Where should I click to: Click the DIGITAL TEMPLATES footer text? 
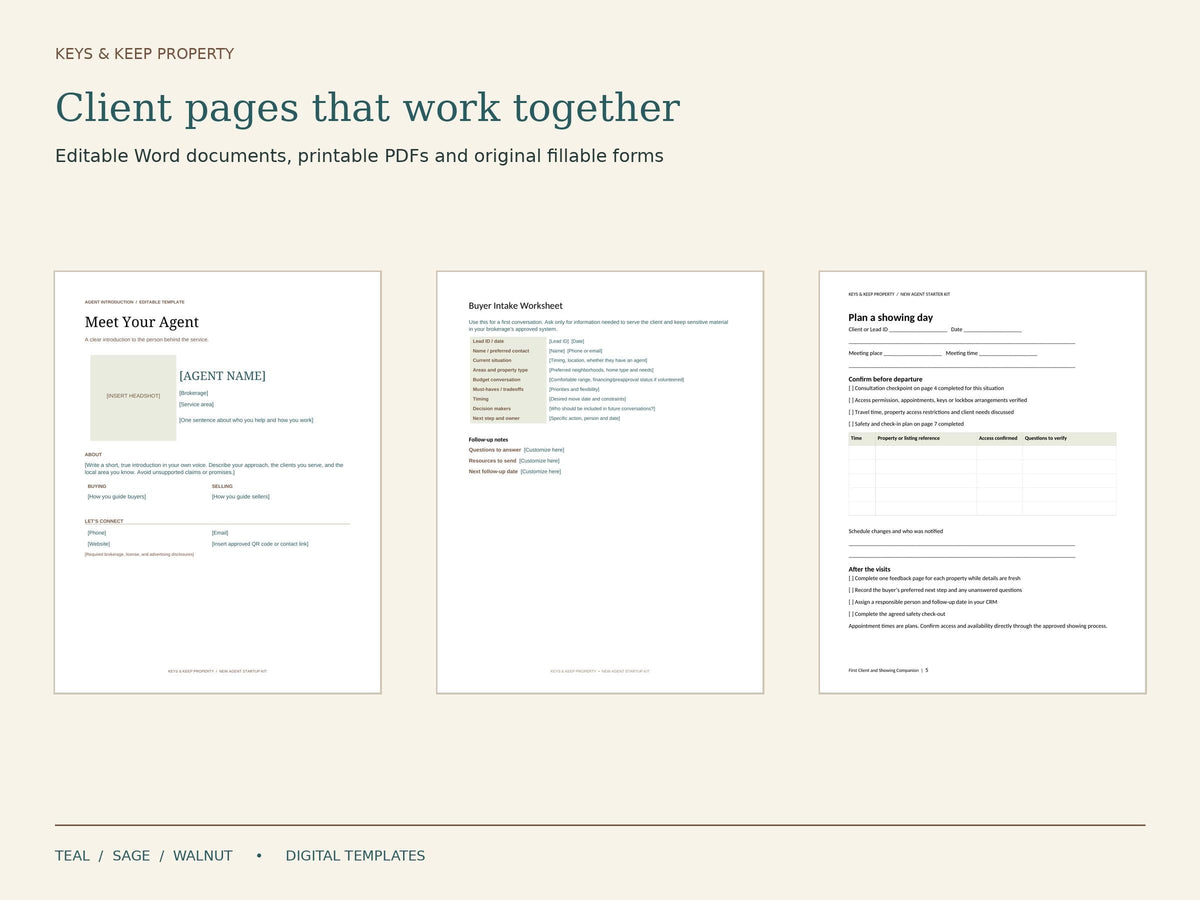click(355, 856)
